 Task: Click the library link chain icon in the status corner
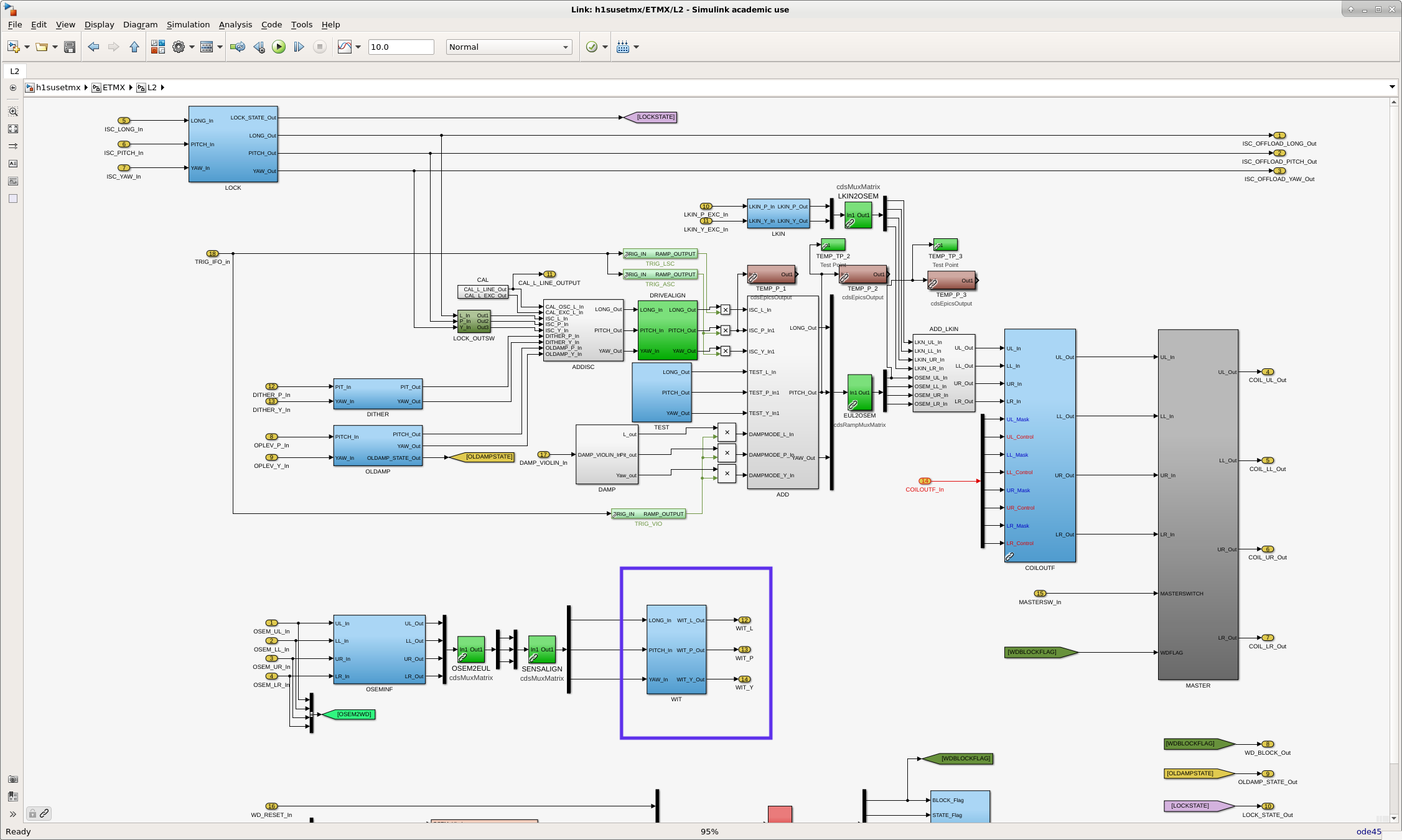tap(44, 813)
